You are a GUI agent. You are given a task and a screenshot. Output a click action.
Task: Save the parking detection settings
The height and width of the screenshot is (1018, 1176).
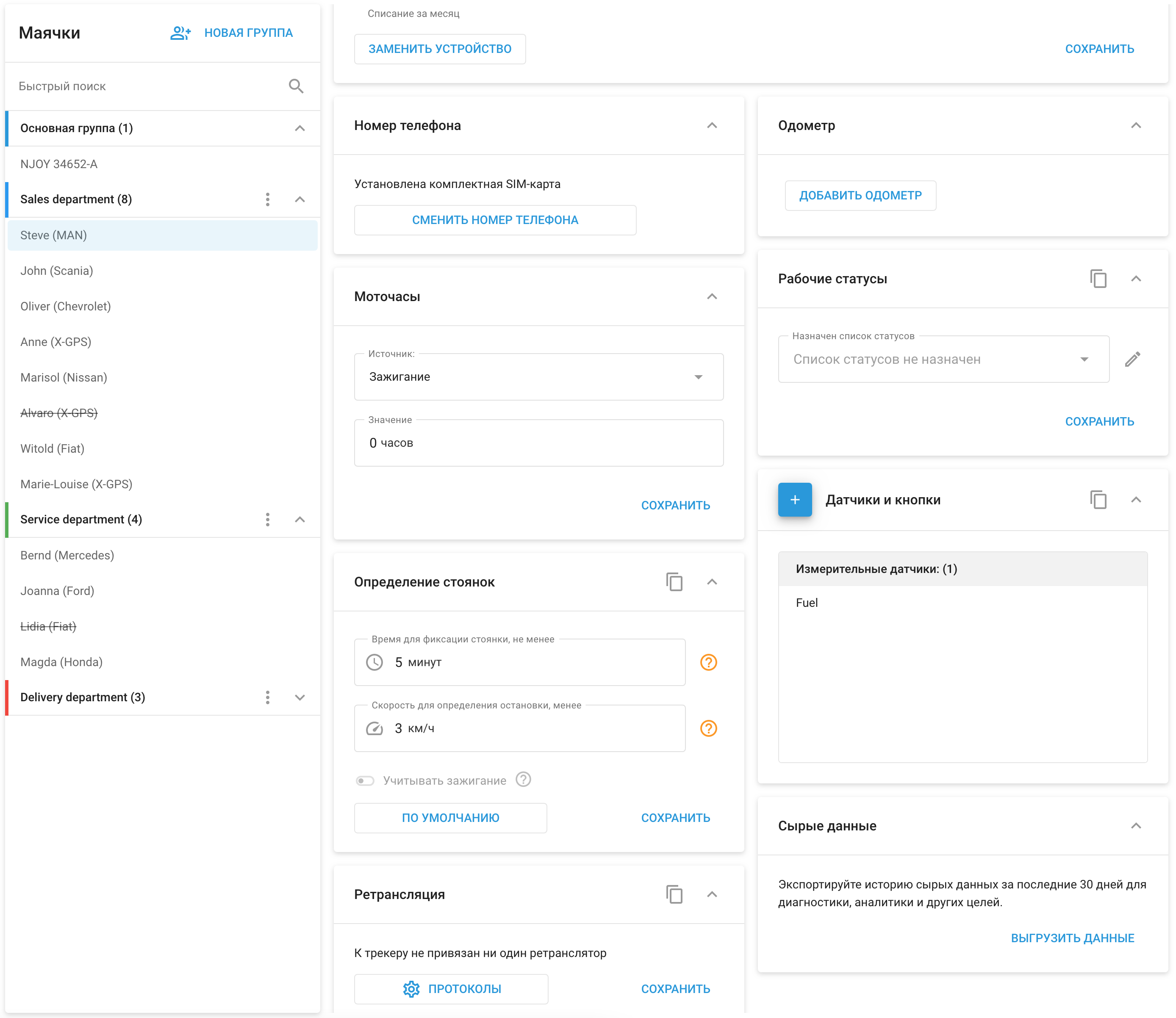[x=675, y=818]
